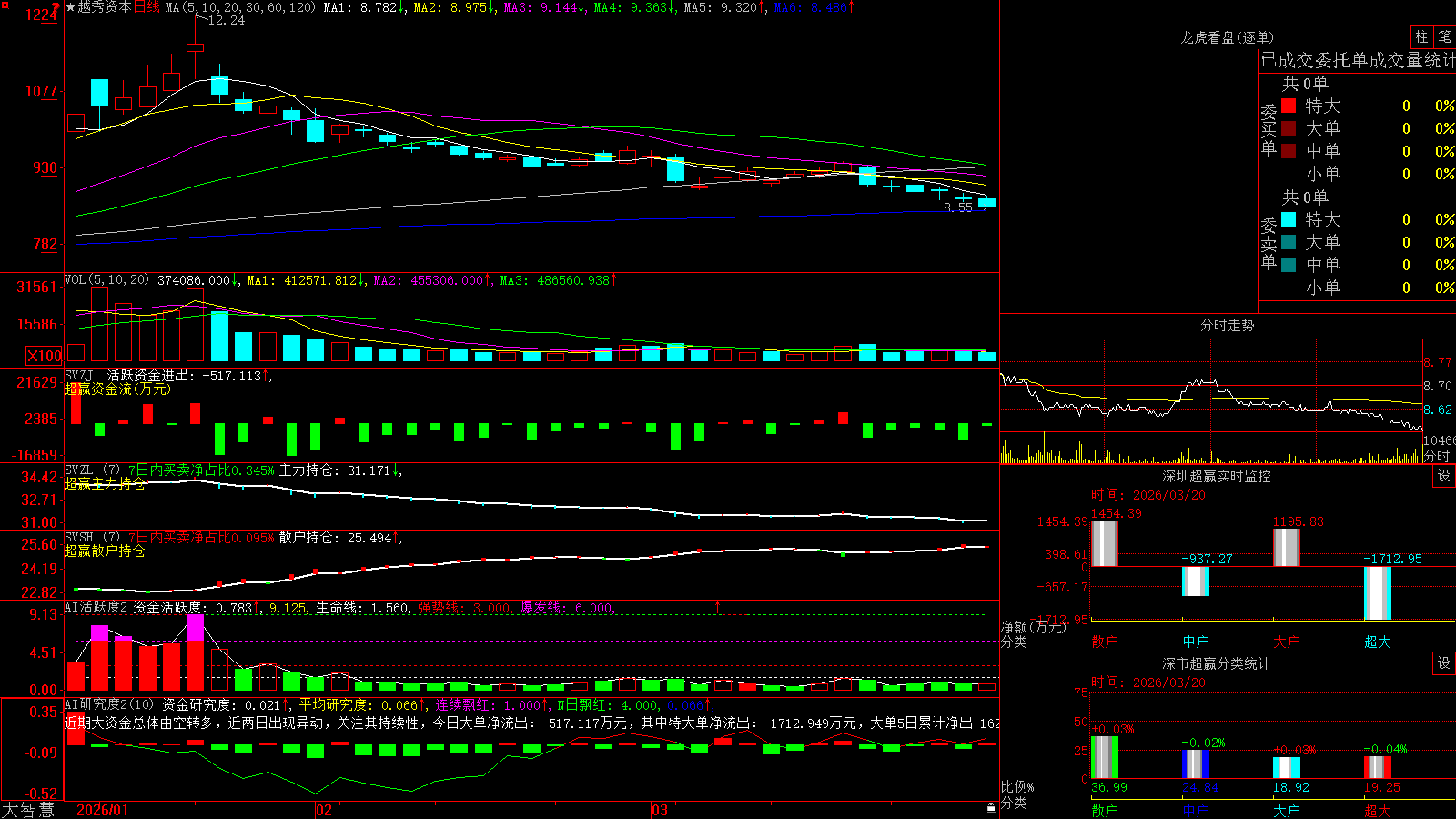Click the 大智慧 label at bottom-left
The width and height of the screenshot is (1456, 819).
tap(28, 810)
